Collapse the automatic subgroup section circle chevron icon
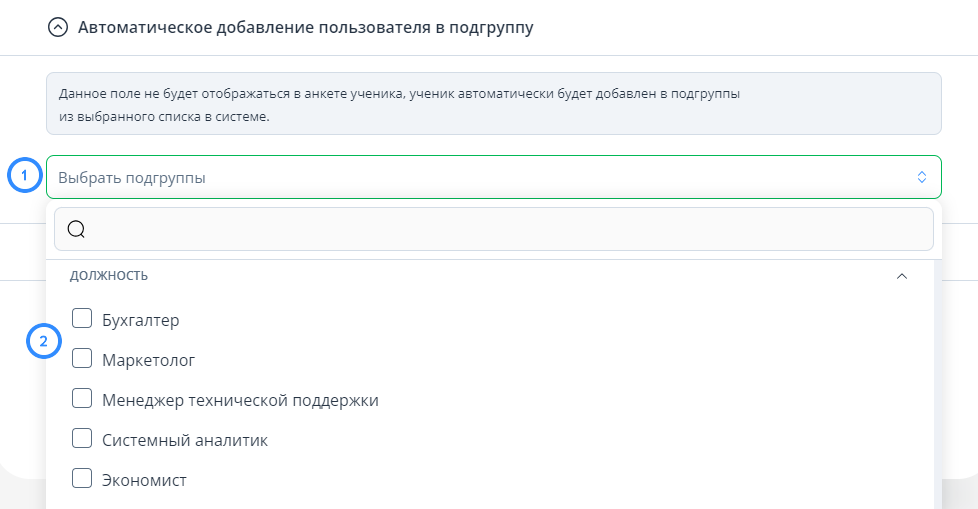978x509 pixels. [x=57, y=27]
